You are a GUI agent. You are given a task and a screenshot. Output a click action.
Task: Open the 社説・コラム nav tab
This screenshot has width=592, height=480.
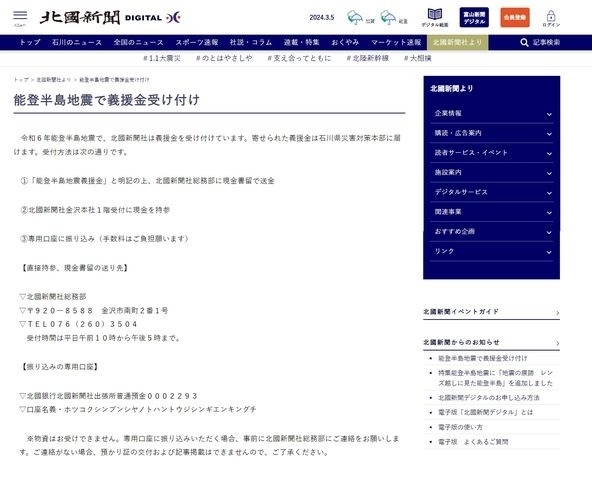[x=251, y=42]
